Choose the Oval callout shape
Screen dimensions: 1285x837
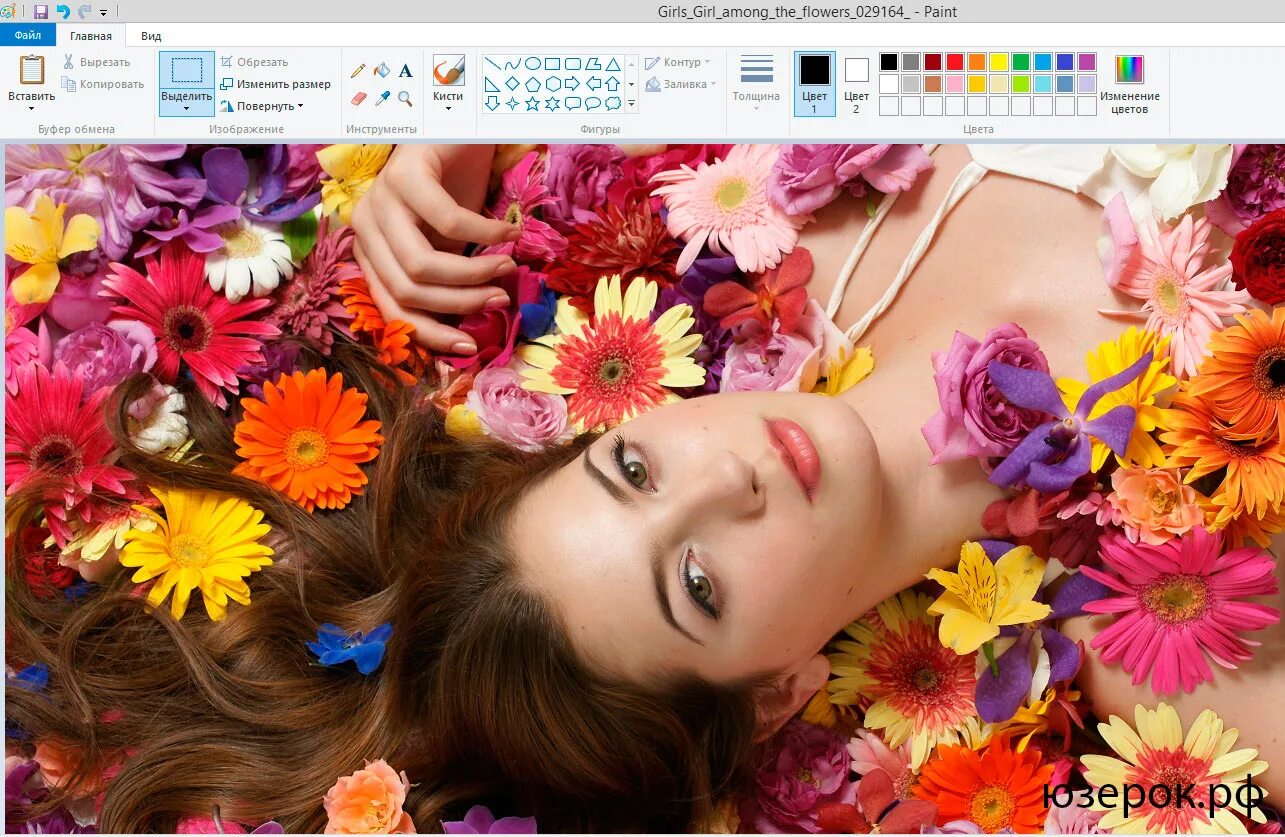coord(592,103)
